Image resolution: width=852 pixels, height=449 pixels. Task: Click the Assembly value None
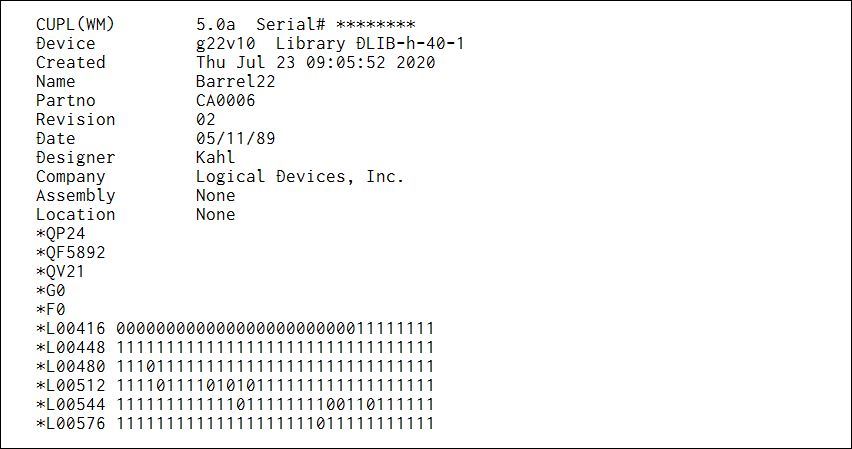click(x=215, y=195)
